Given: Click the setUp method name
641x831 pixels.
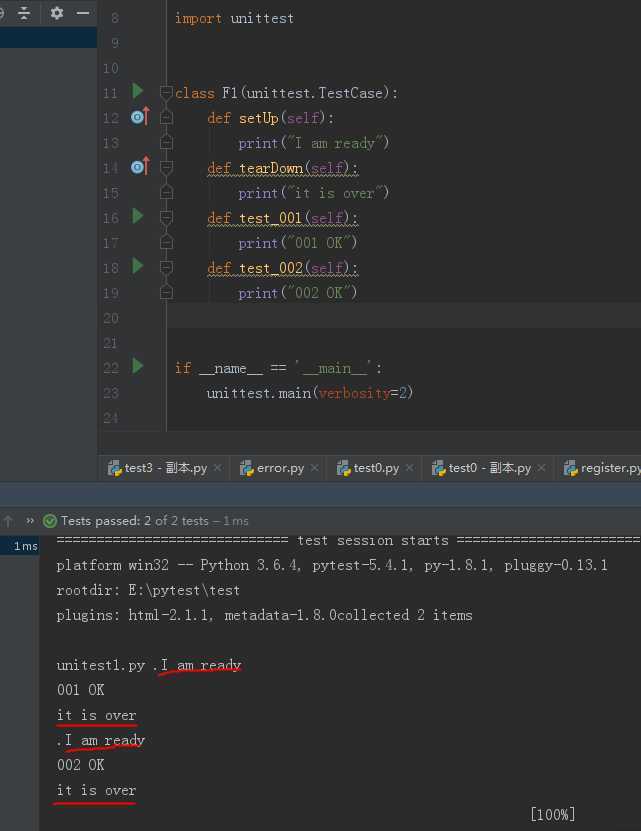Looking at the screenshot, I should [x=258, y=118].
